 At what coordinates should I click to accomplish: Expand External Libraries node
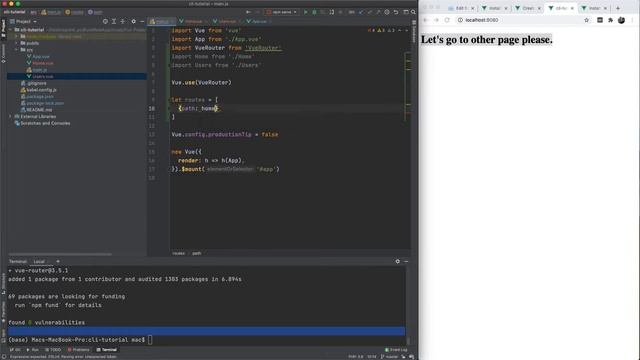coord(11,116)
